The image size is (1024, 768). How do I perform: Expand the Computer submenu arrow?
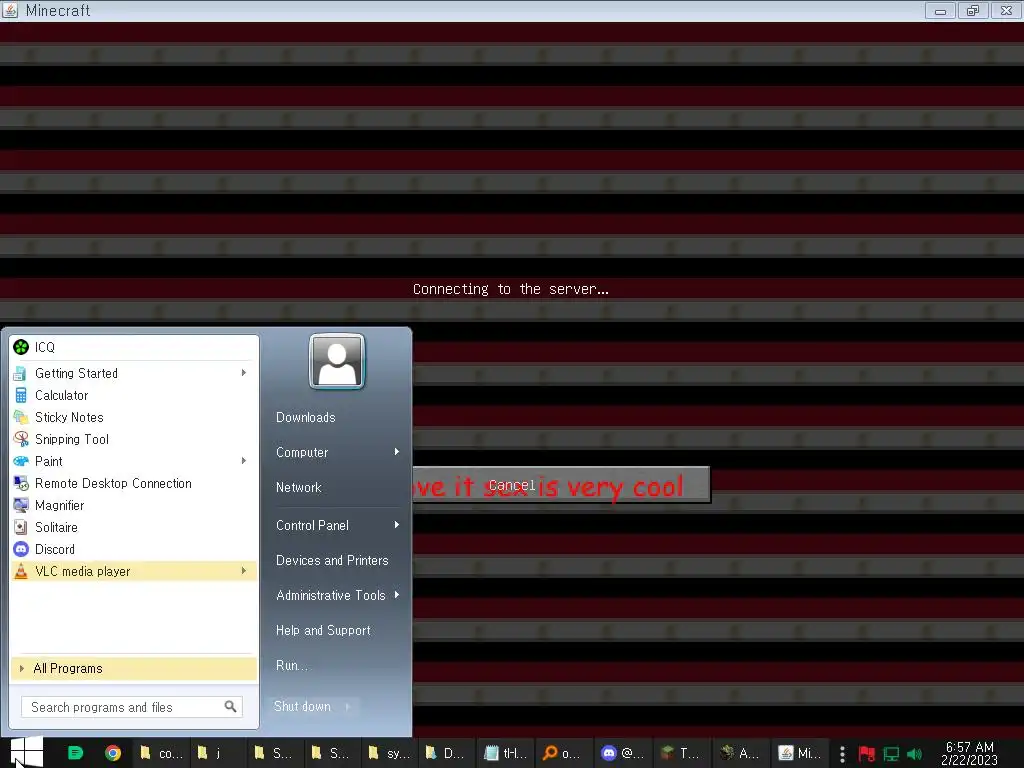point(396,452)
